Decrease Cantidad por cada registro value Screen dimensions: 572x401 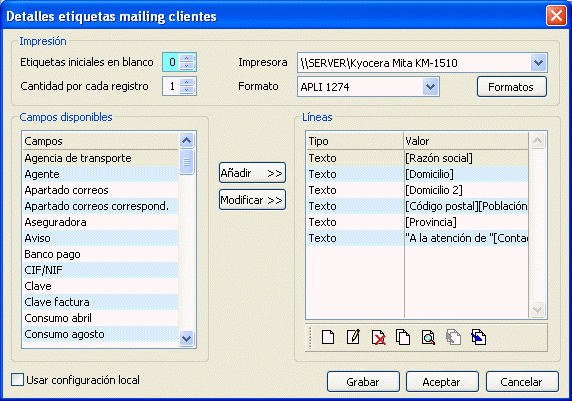point(187,90)
